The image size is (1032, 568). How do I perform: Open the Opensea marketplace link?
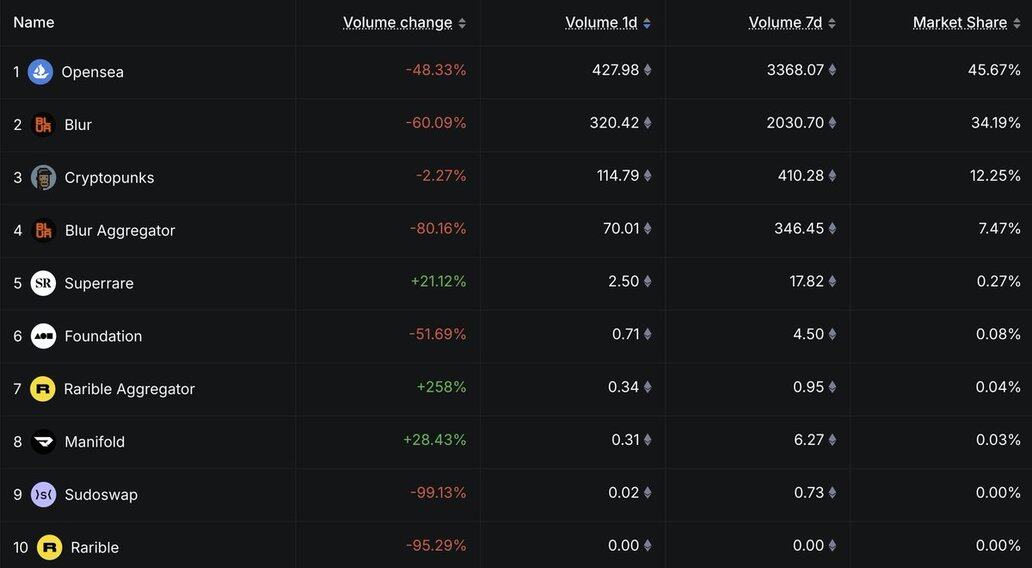click(92, 72)
